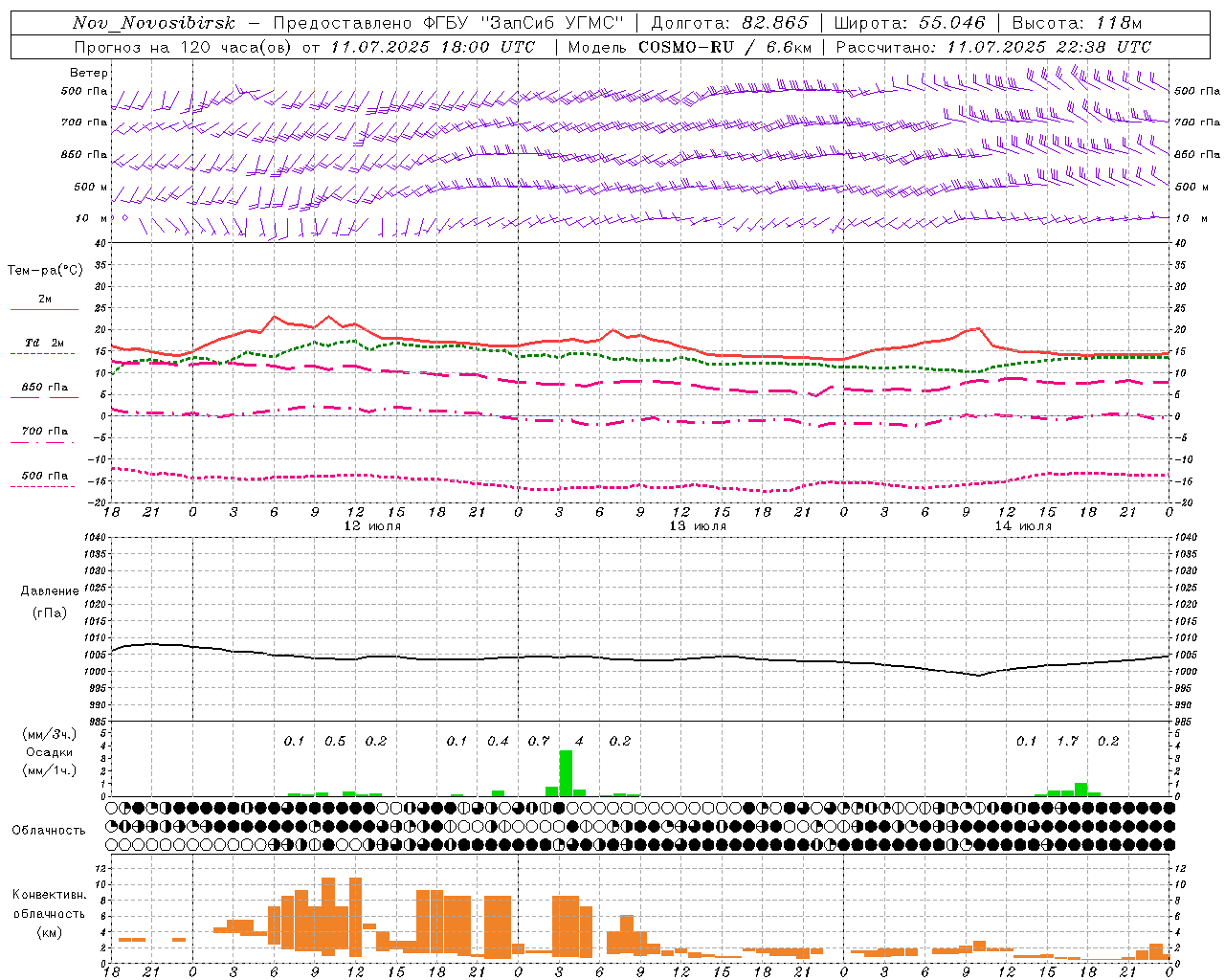Image resolution: width=1225 pixels, height=980 pixels.
Task: Click the 14 июля date label
Action: click(x=1023, y=526)
